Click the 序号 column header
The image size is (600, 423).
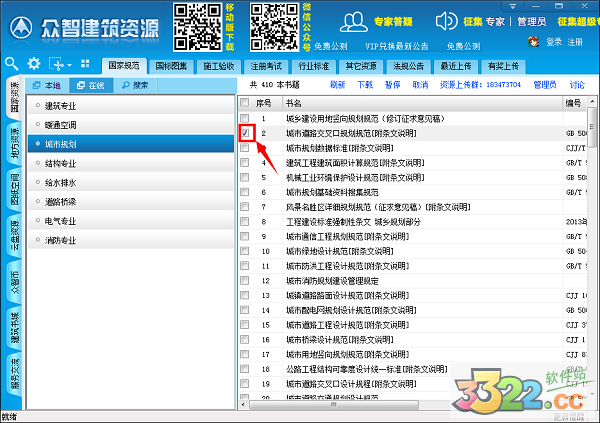click(264, 103)
